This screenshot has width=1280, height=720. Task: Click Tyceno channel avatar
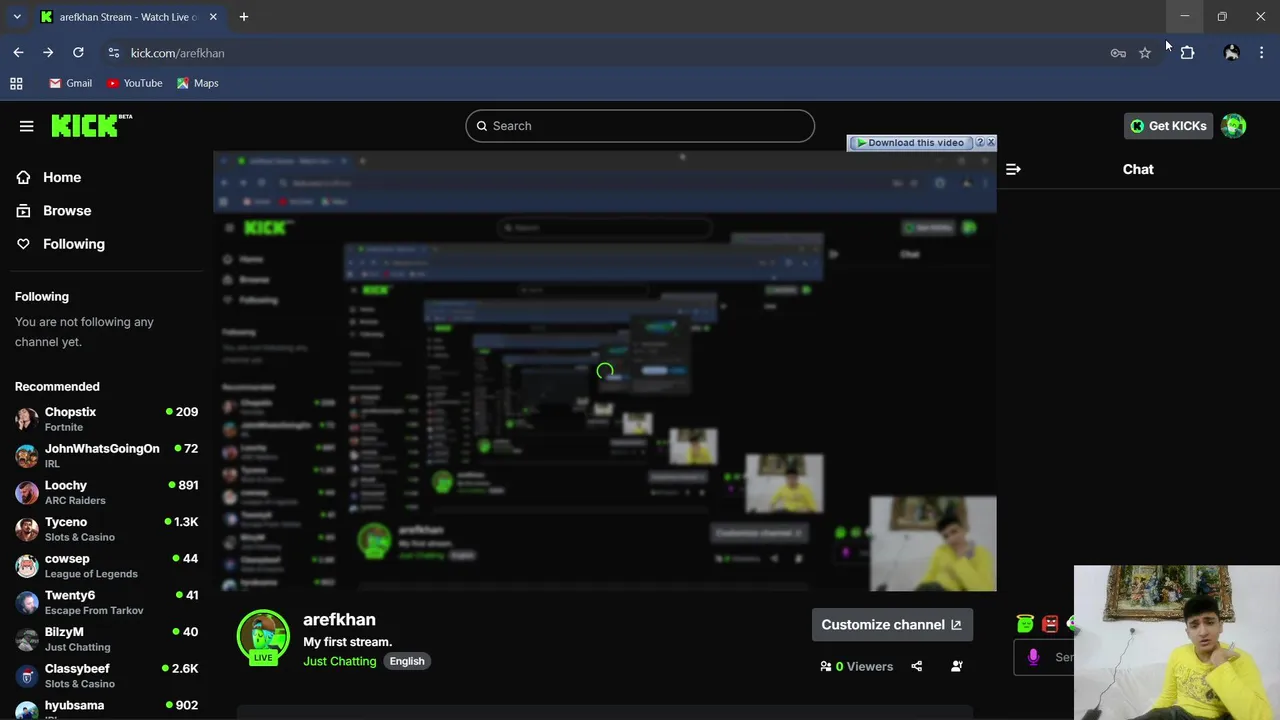pos(27,529)
